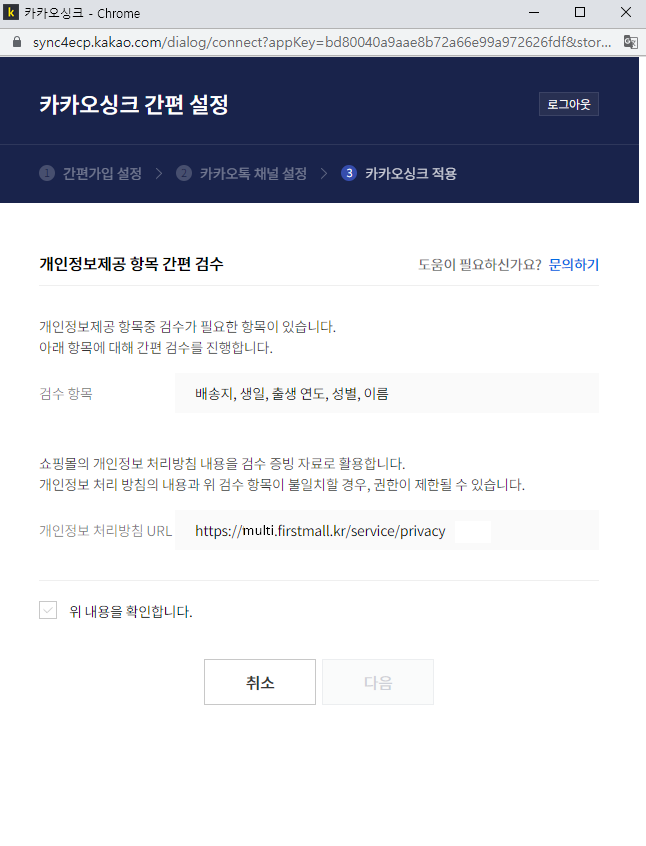Open the 문의하기 help link
Screen dimensions: 646x846
[x=574, y=264]
